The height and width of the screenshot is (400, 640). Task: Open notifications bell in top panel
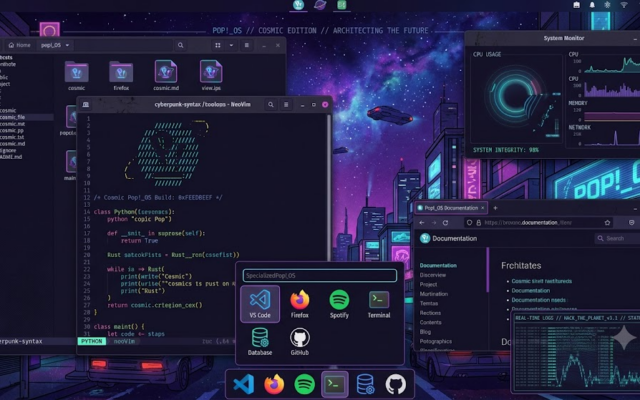click(x=592, y=5)
